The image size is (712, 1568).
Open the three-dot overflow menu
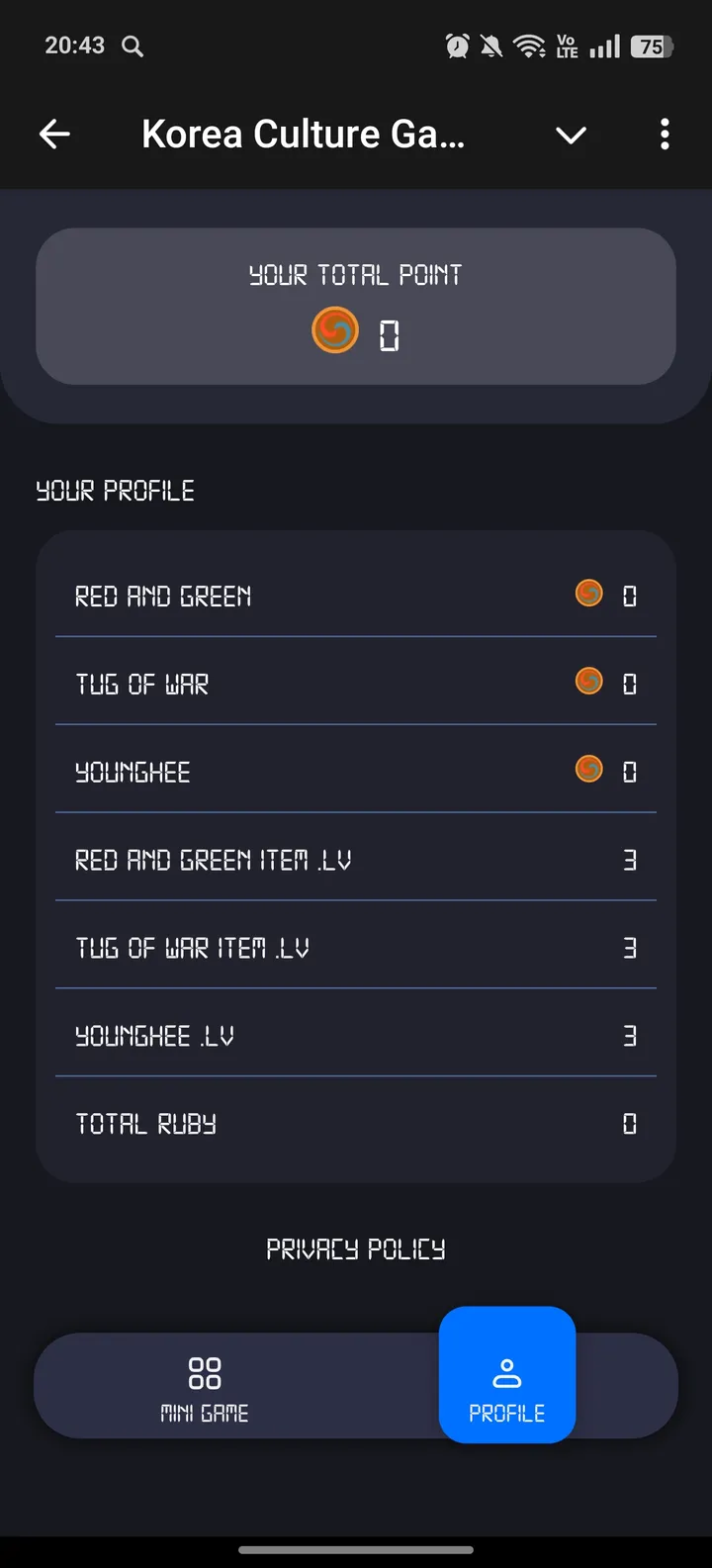pyautogui.click(x=665, y=134)
